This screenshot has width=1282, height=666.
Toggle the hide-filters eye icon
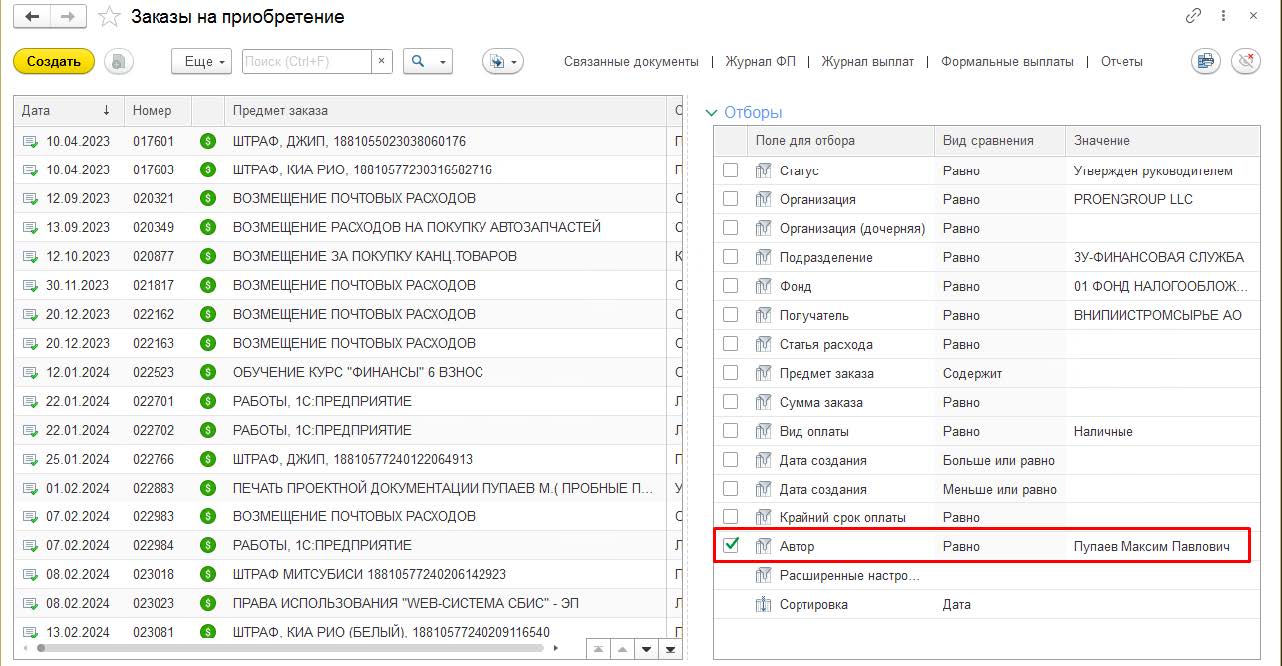1246,61
